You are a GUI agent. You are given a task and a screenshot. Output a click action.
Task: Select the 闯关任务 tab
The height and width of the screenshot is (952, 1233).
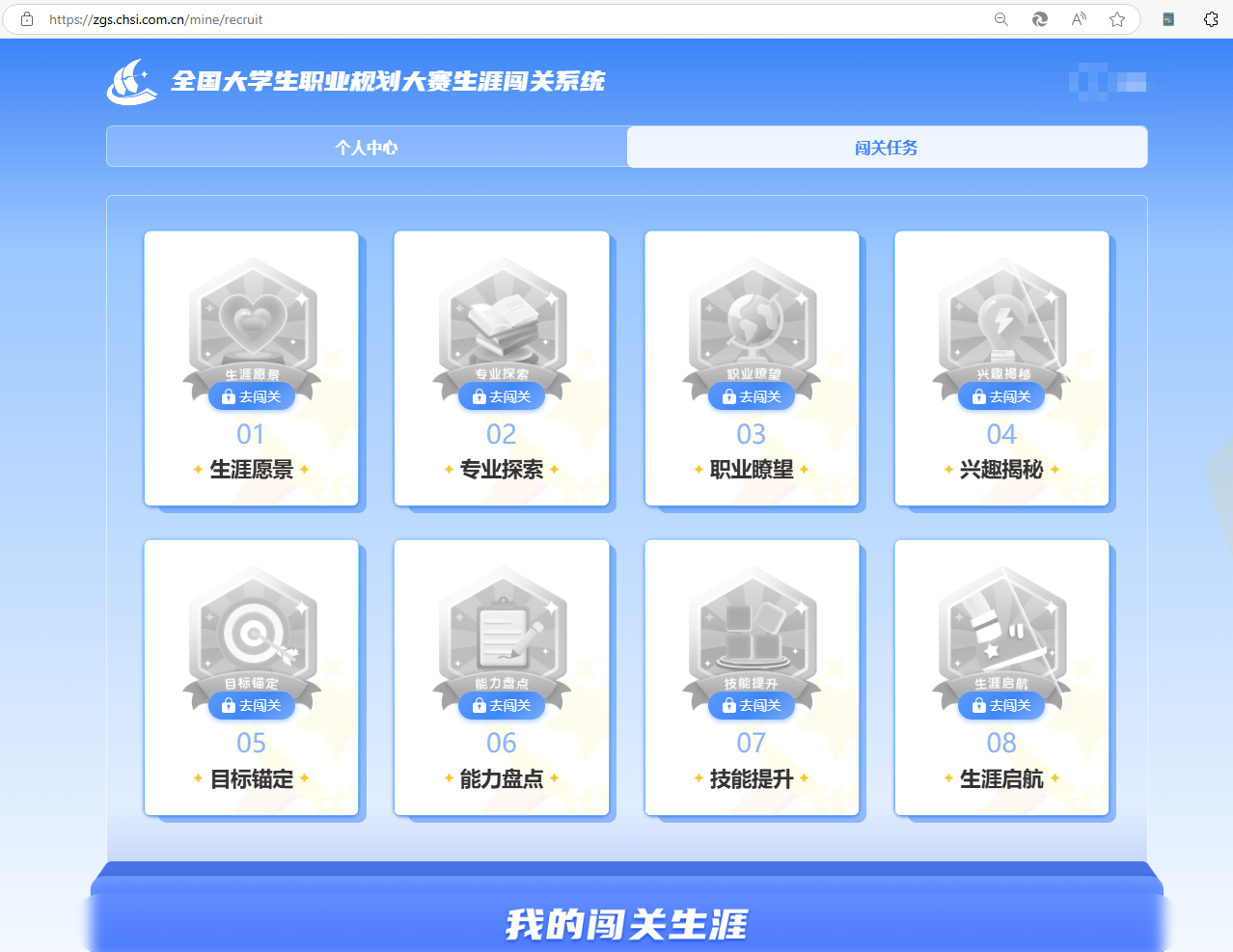point(887,147)
